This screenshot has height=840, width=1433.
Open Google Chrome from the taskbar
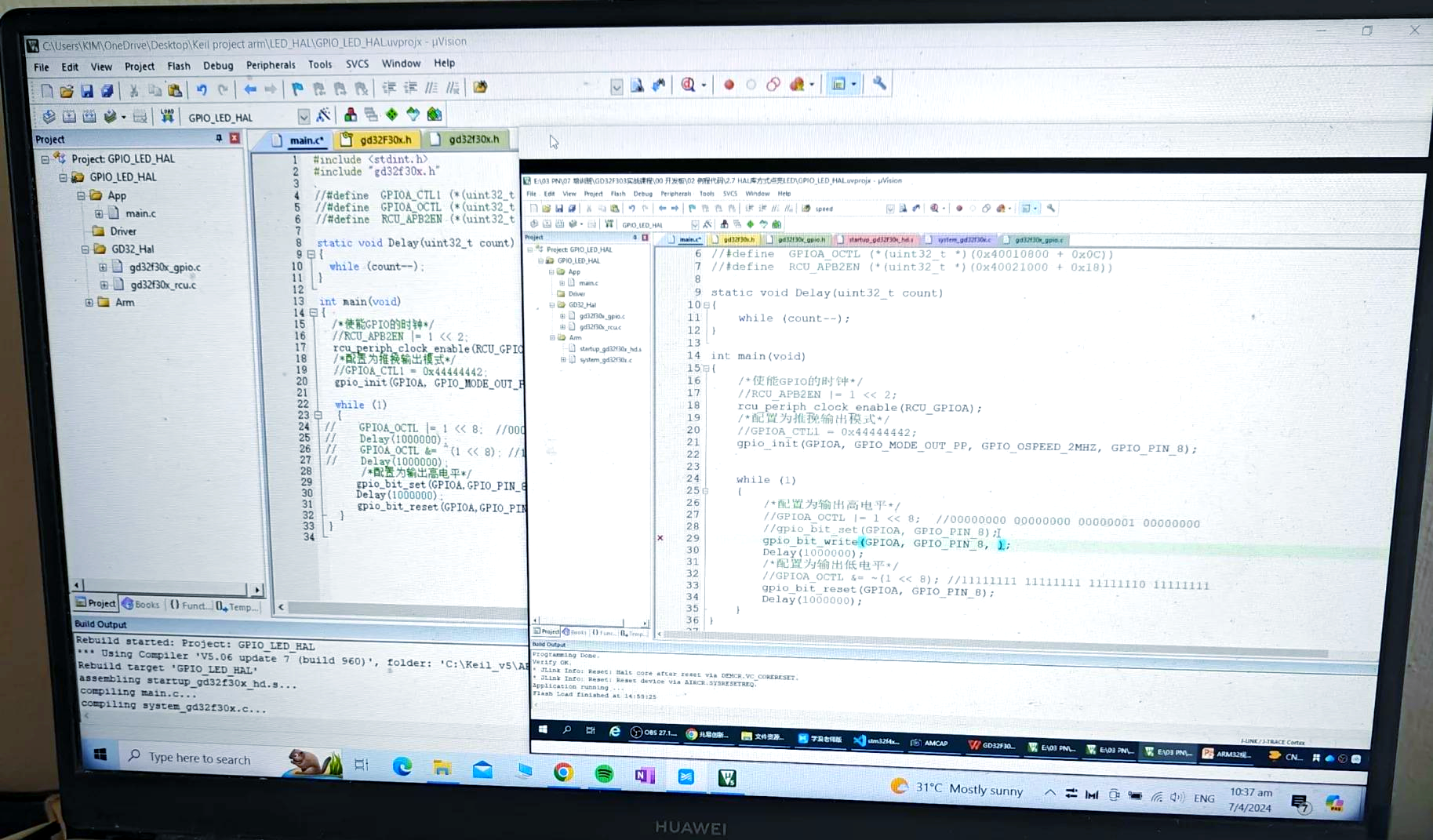point(563,773)
